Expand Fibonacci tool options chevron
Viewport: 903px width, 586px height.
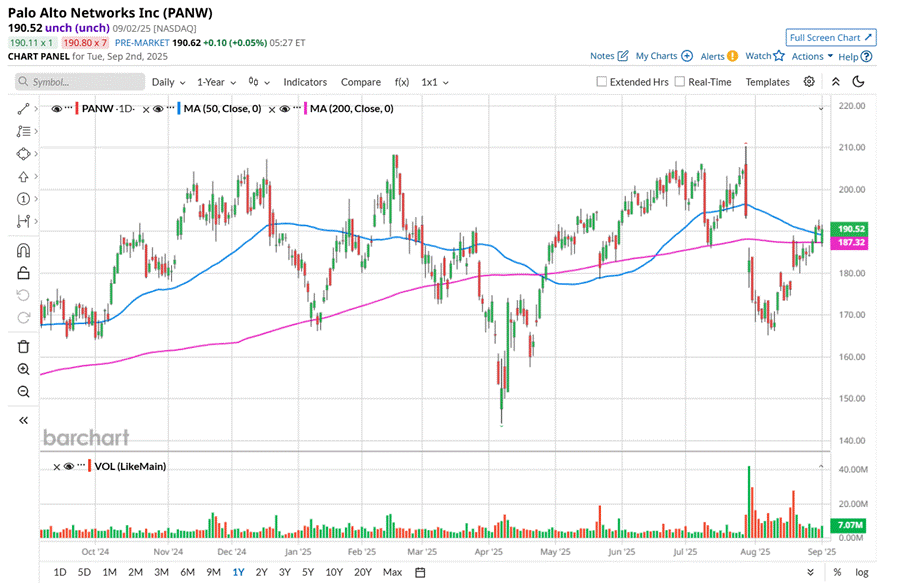pyautogui.click(x=36, y=131)
